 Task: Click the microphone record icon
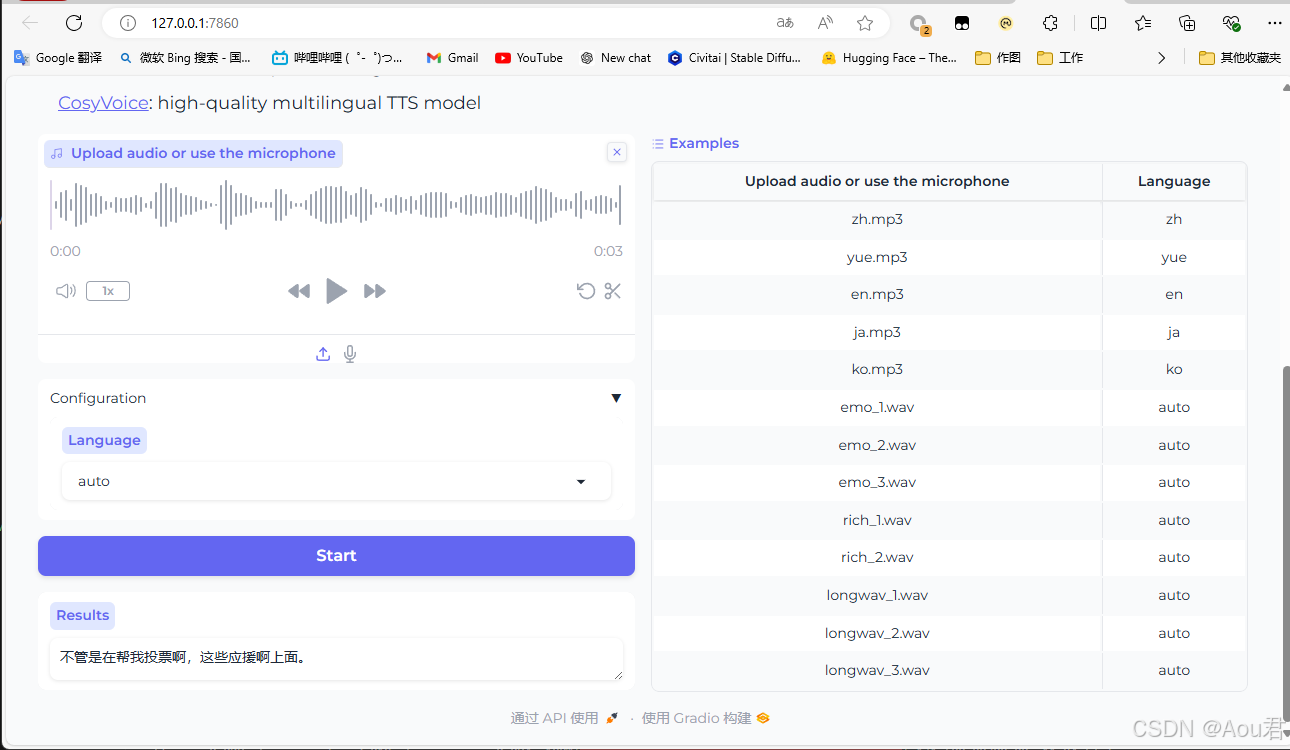(x=350, y=354)
